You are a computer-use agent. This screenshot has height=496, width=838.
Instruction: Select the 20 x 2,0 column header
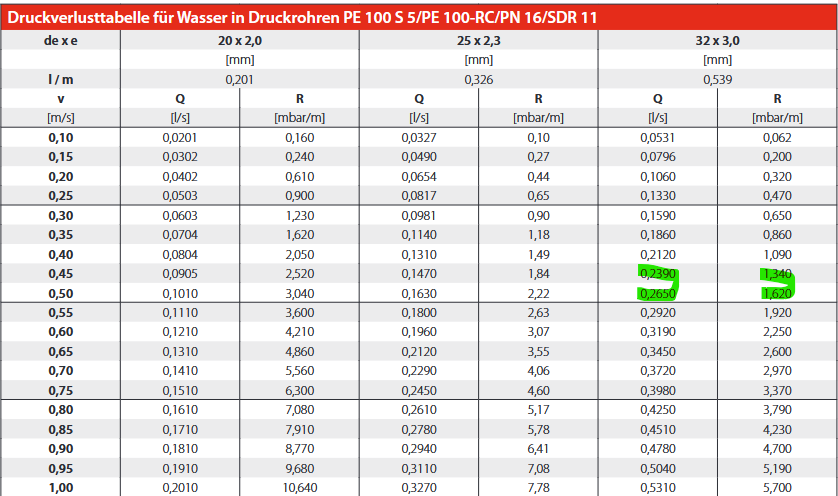239,41
